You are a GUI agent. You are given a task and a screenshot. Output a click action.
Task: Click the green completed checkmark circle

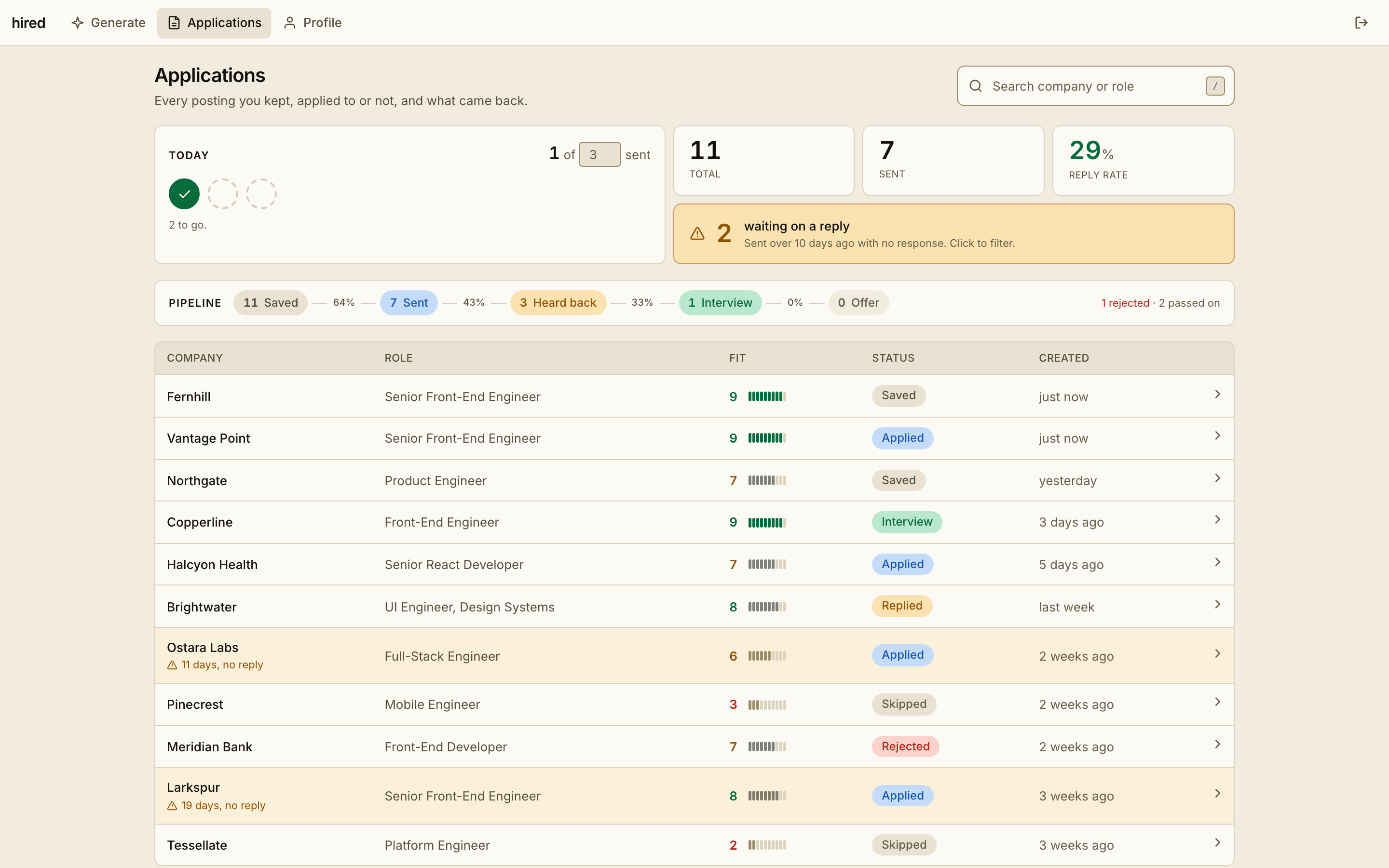[184, 194]
